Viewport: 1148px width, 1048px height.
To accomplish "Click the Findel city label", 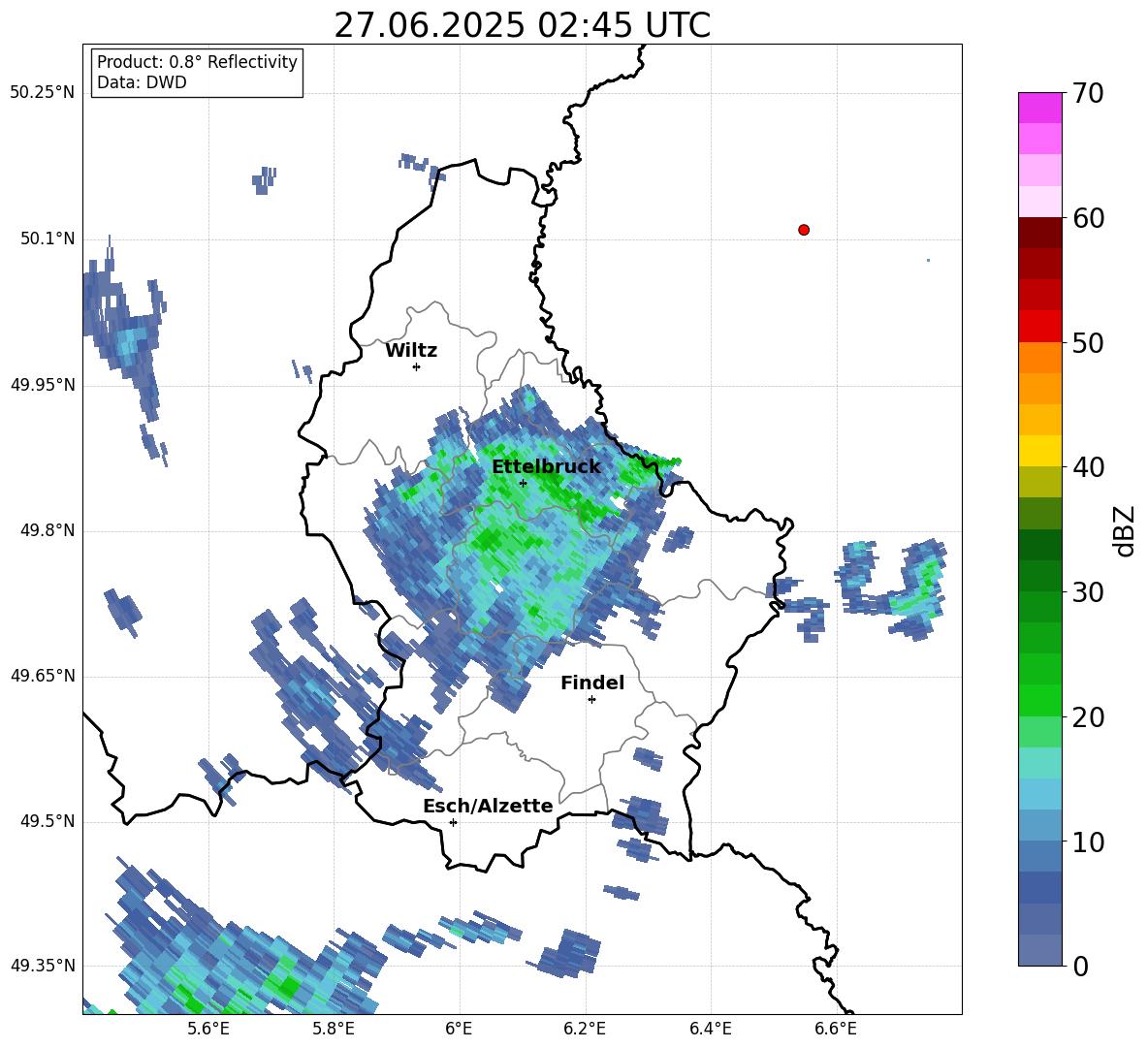I will [592, 683].
